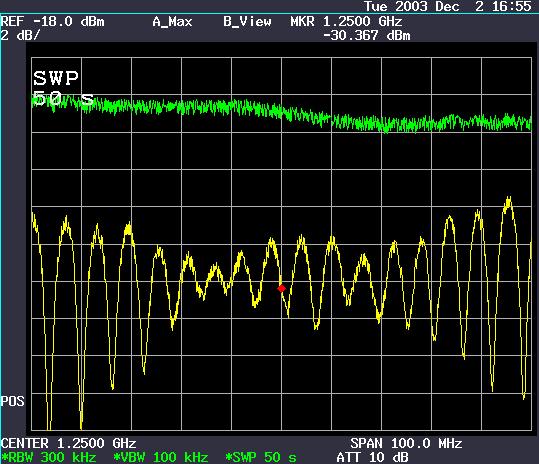Select the CENTER 1.2500 GHz field
Viewport: 539px width, 464px height.
click(68, 443)
